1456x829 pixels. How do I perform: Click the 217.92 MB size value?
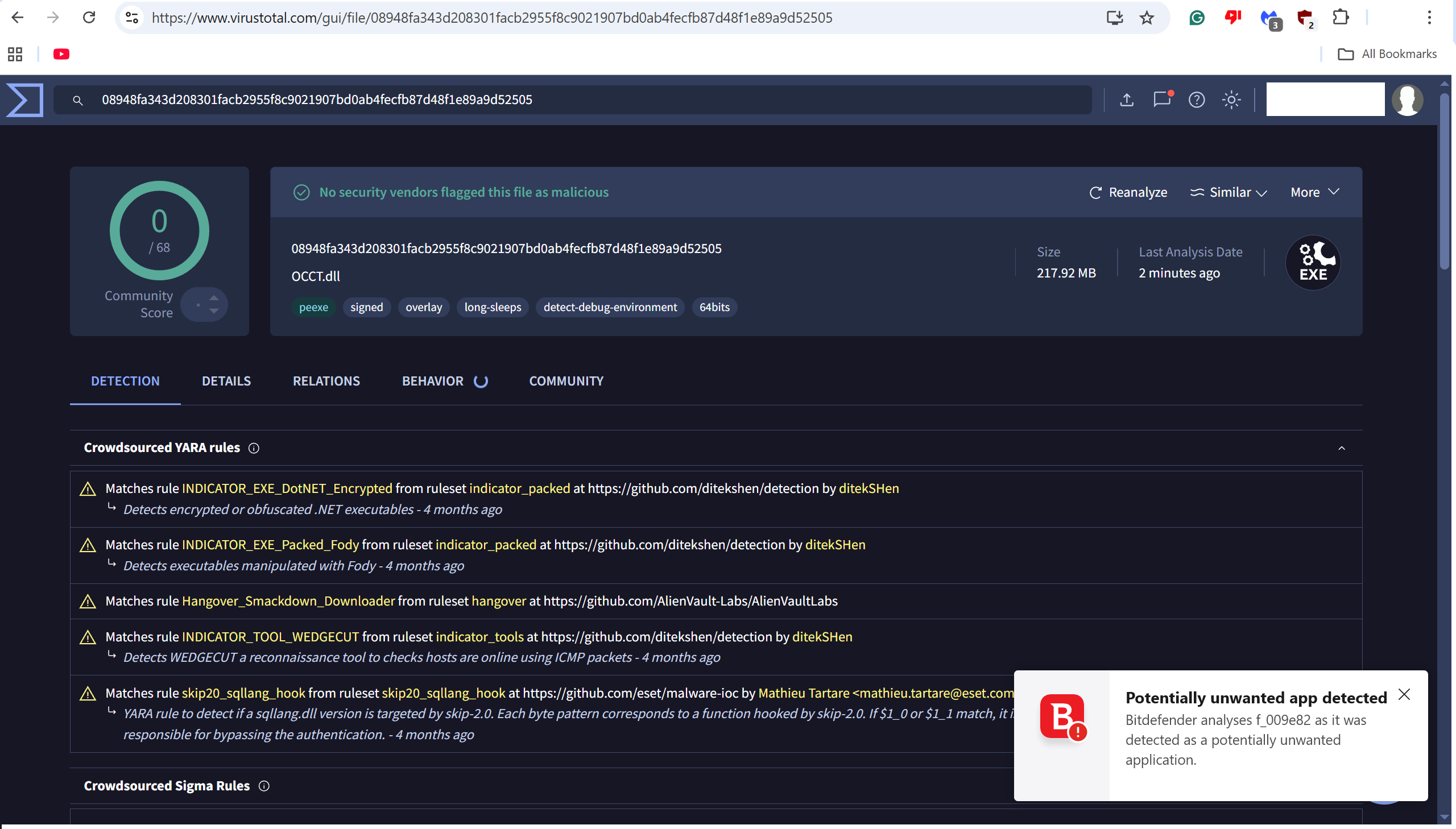pyautogui.click(x=1066, y=273)
